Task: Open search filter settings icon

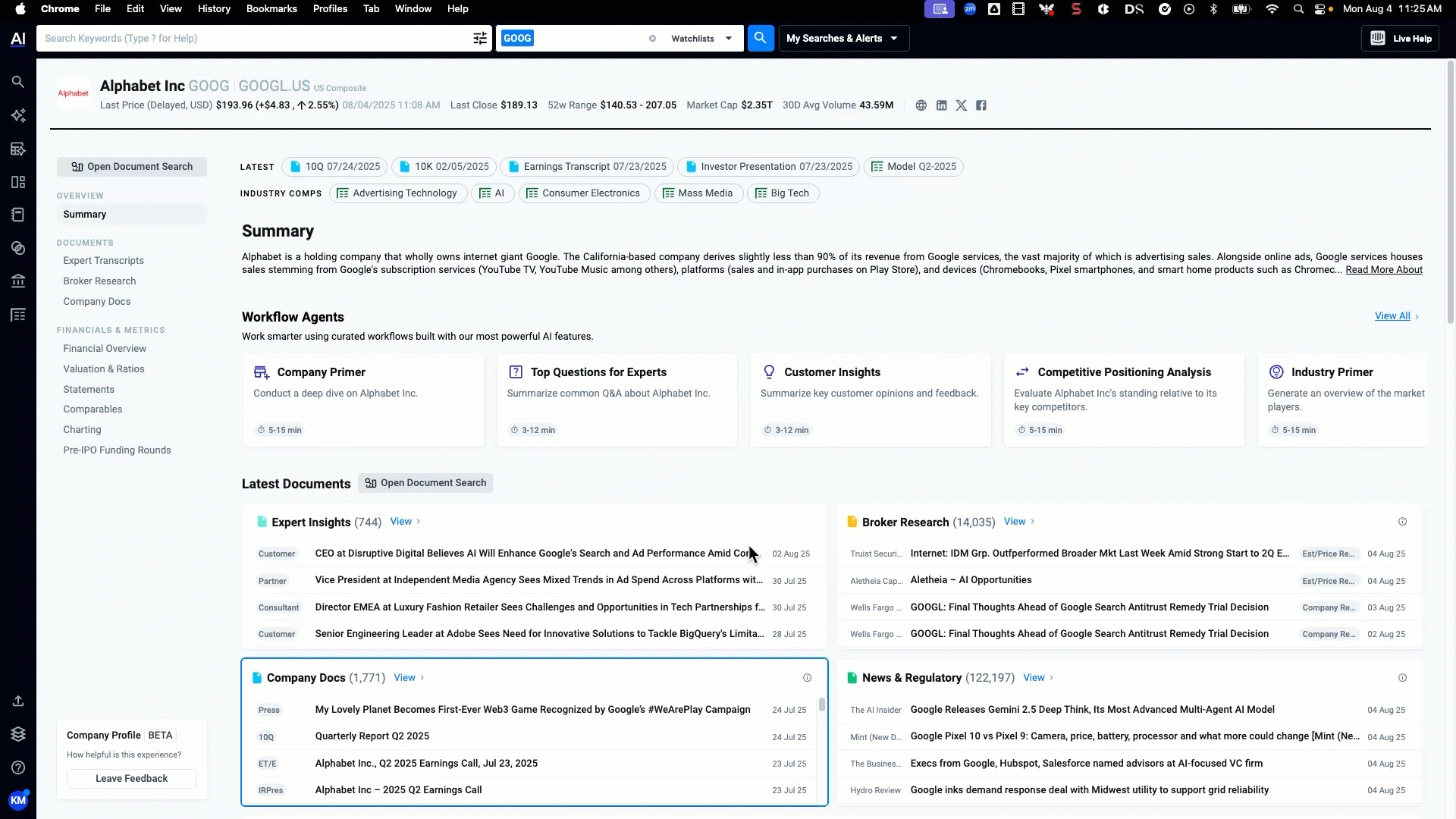Action: pyautogui.click(x=480, y=39)
